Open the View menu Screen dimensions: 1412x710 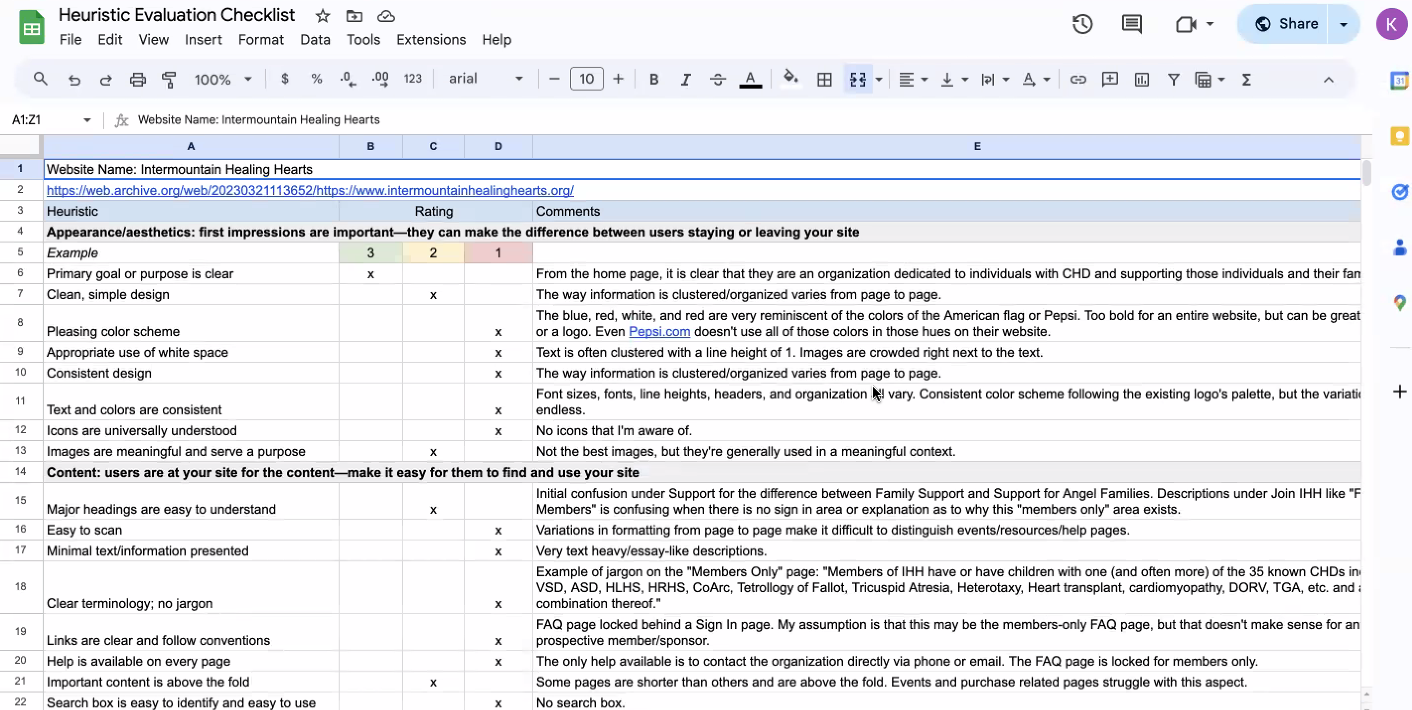click(154, 40)
